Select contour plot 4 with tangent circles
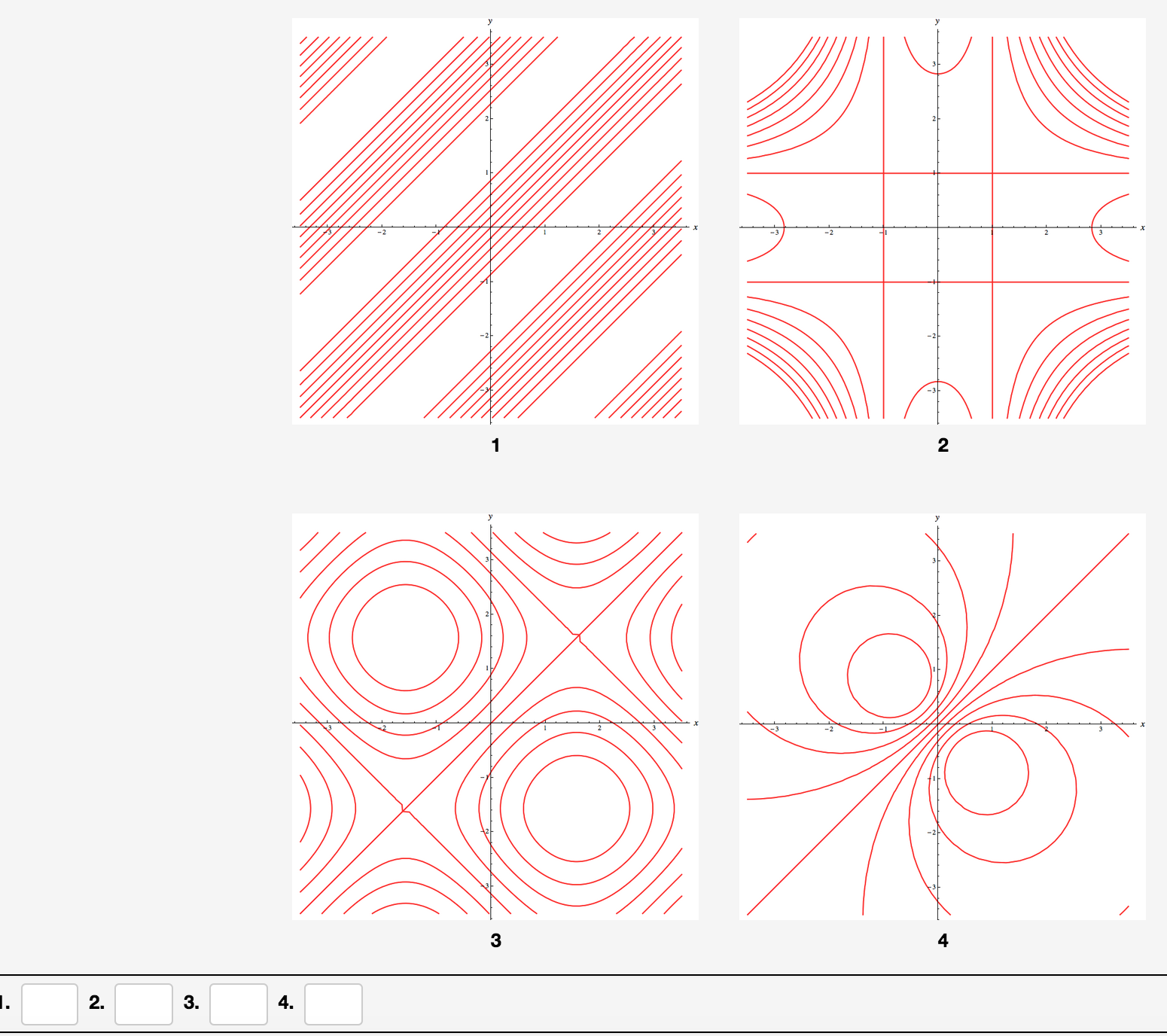The width and height of the screenshot is (1167, 1036). coord(942,716)
